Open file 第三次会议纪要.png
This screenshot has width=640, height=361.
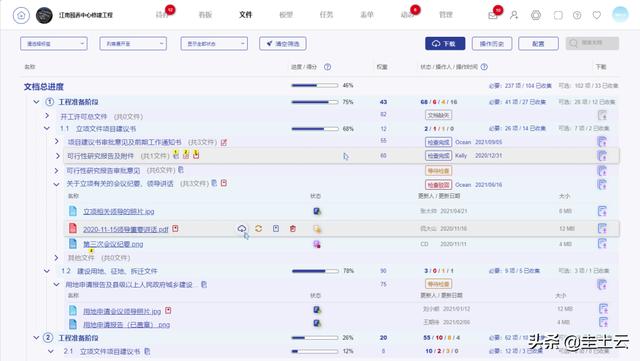pos(113,244)
